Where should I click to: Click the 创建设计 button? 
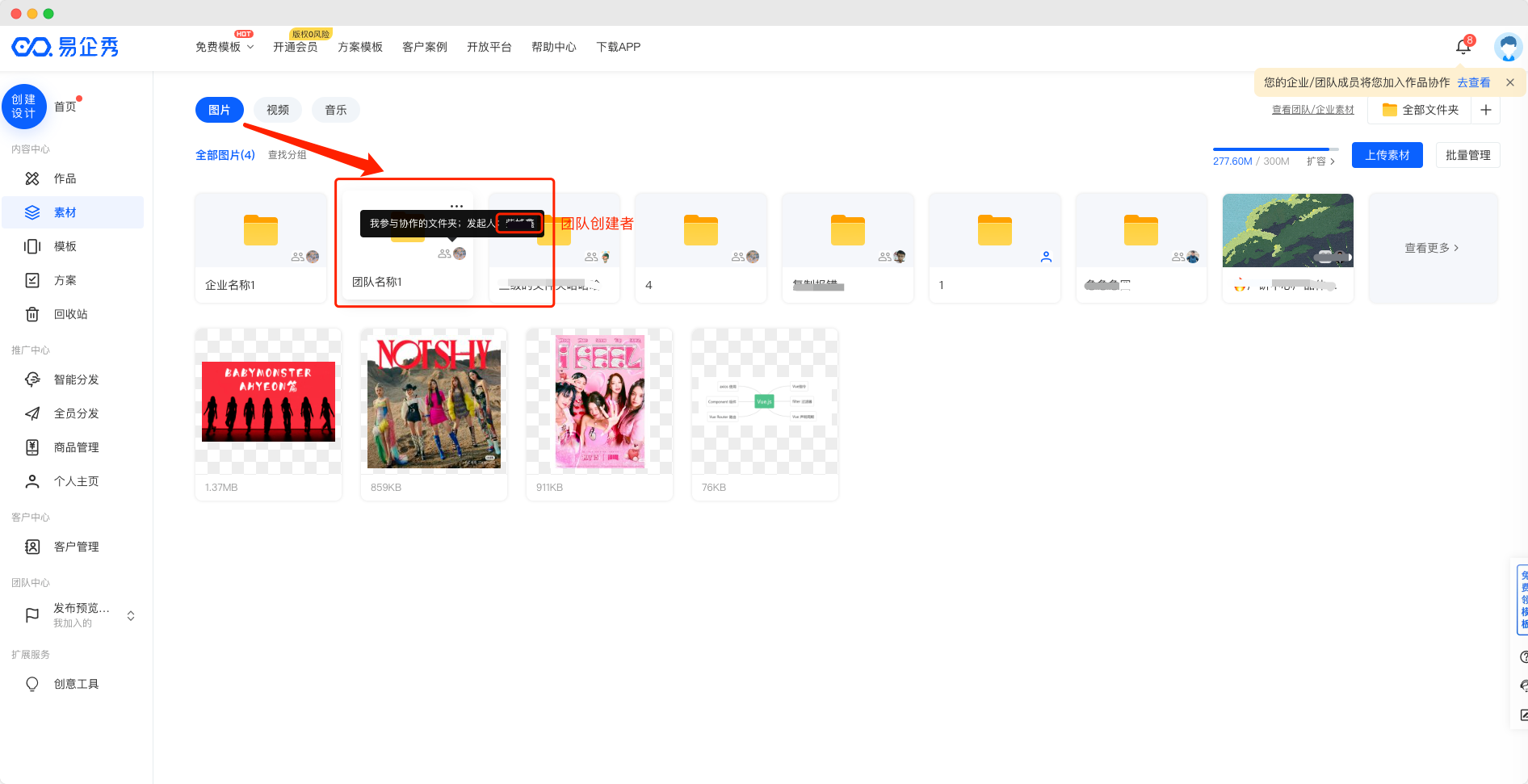click(x=24, y=107)
